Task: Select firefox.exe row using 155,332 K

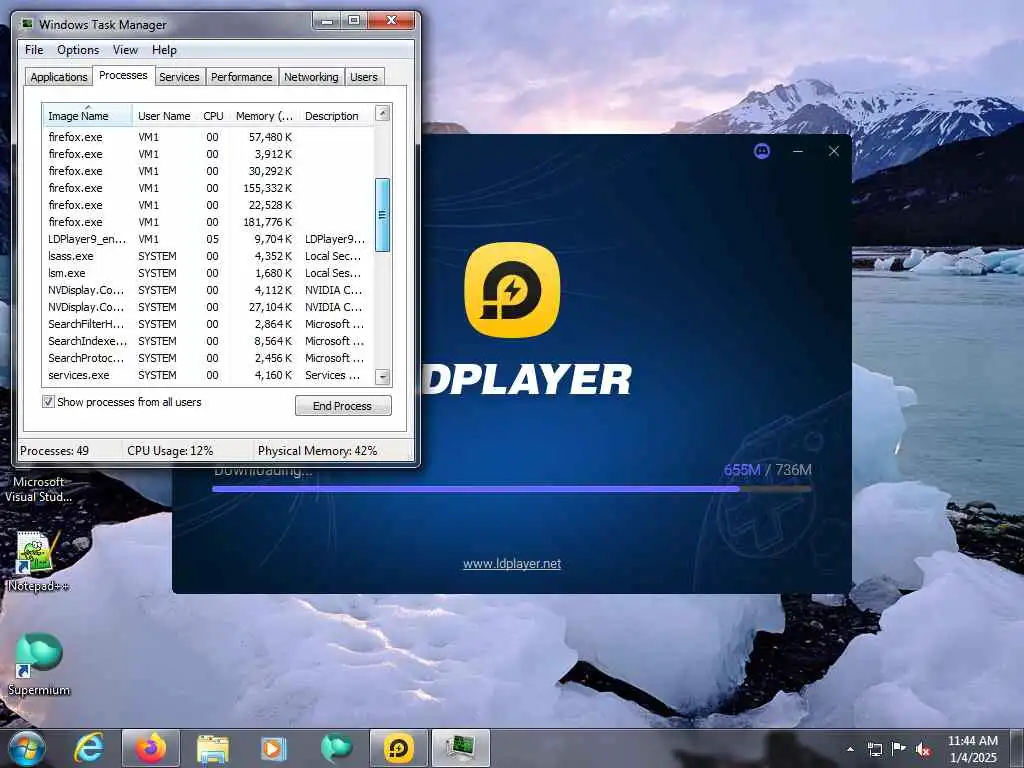Action: tap(208, 188)
